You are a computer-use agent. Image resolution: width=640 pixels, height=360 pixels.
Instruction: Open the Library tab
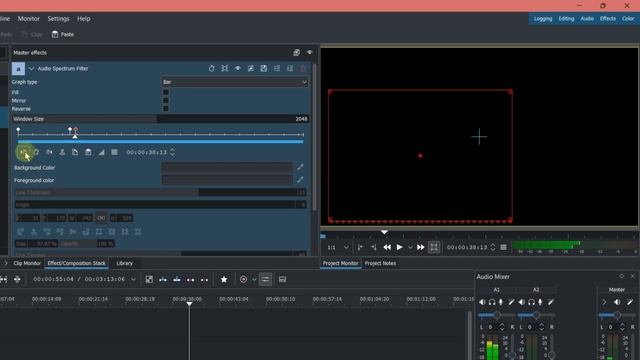point(124,263)
